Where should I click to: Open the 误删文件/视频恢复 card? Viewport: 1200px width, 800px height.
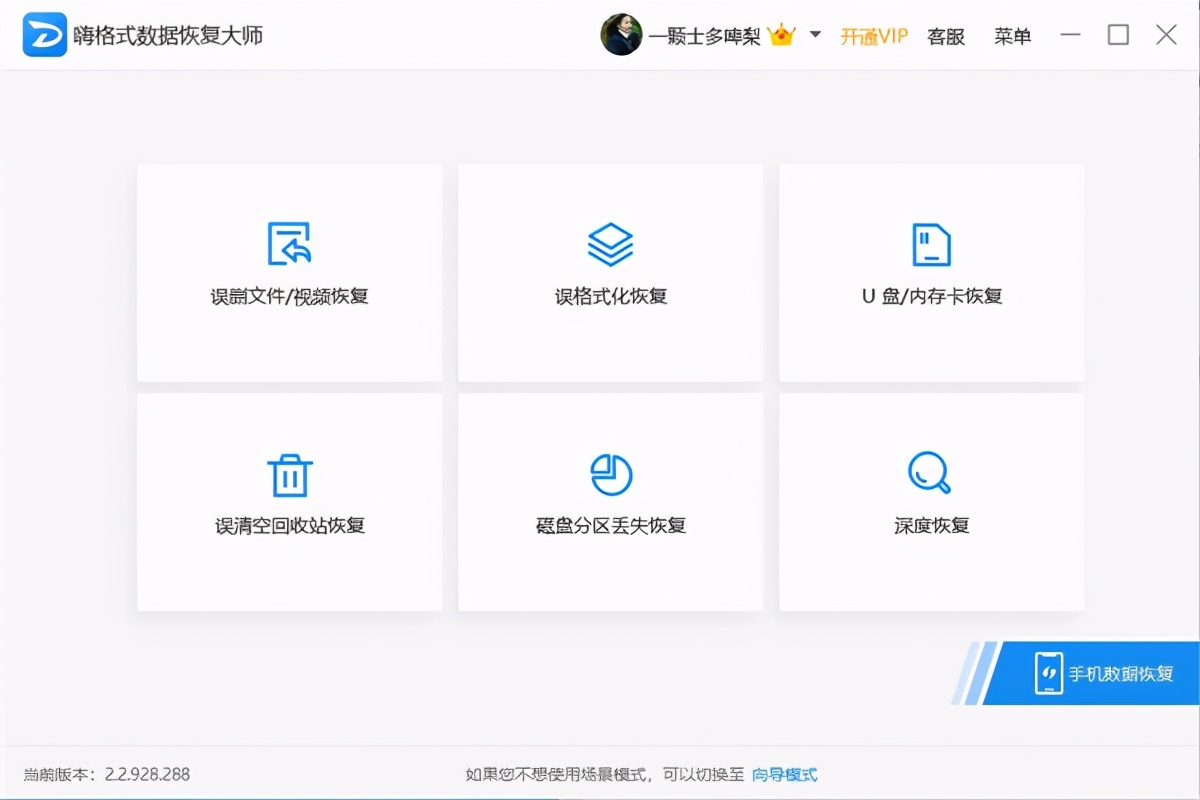click(289, 272)
